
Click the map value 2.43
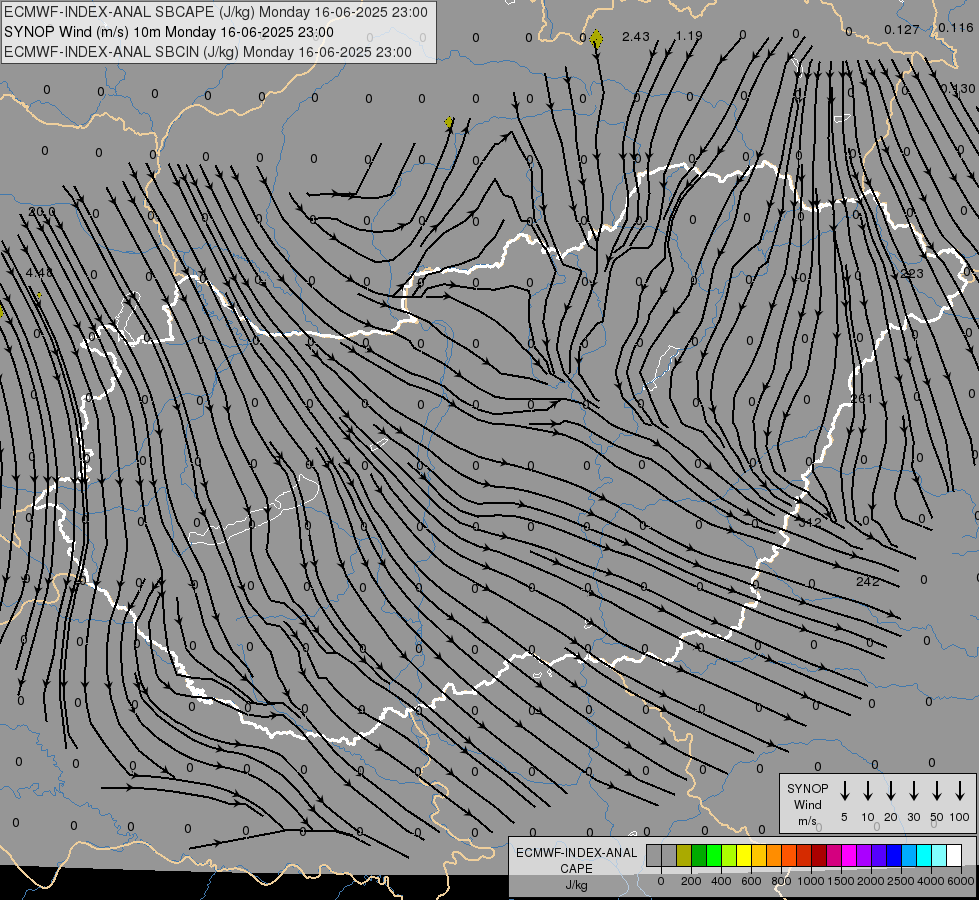[x=636, y=37]
